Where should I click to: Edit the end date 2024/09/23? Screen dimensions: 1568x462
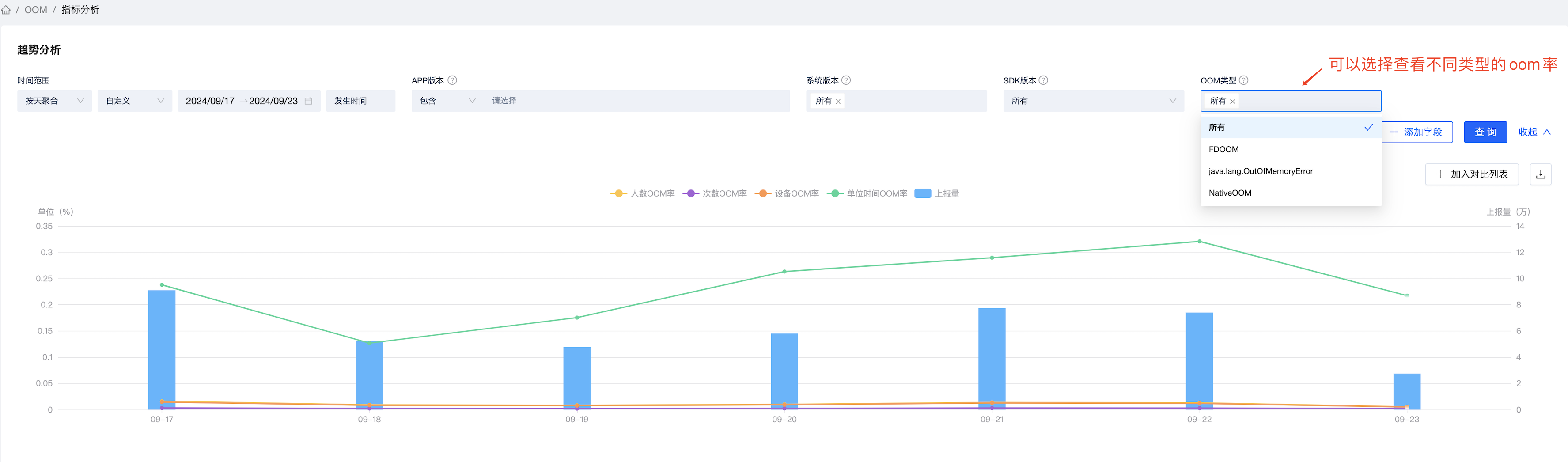[x=273, y=101]
